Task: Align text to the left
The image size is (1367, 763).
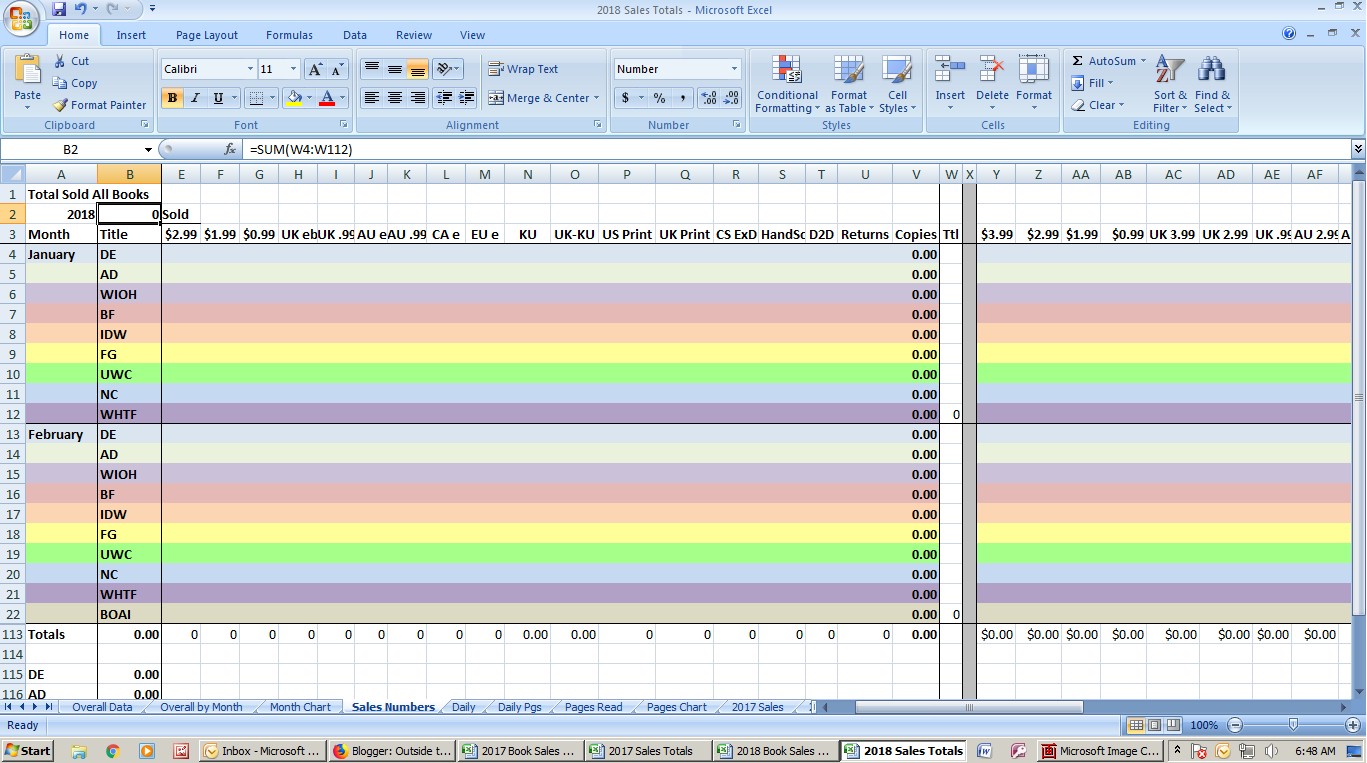Action: point(371,98)
